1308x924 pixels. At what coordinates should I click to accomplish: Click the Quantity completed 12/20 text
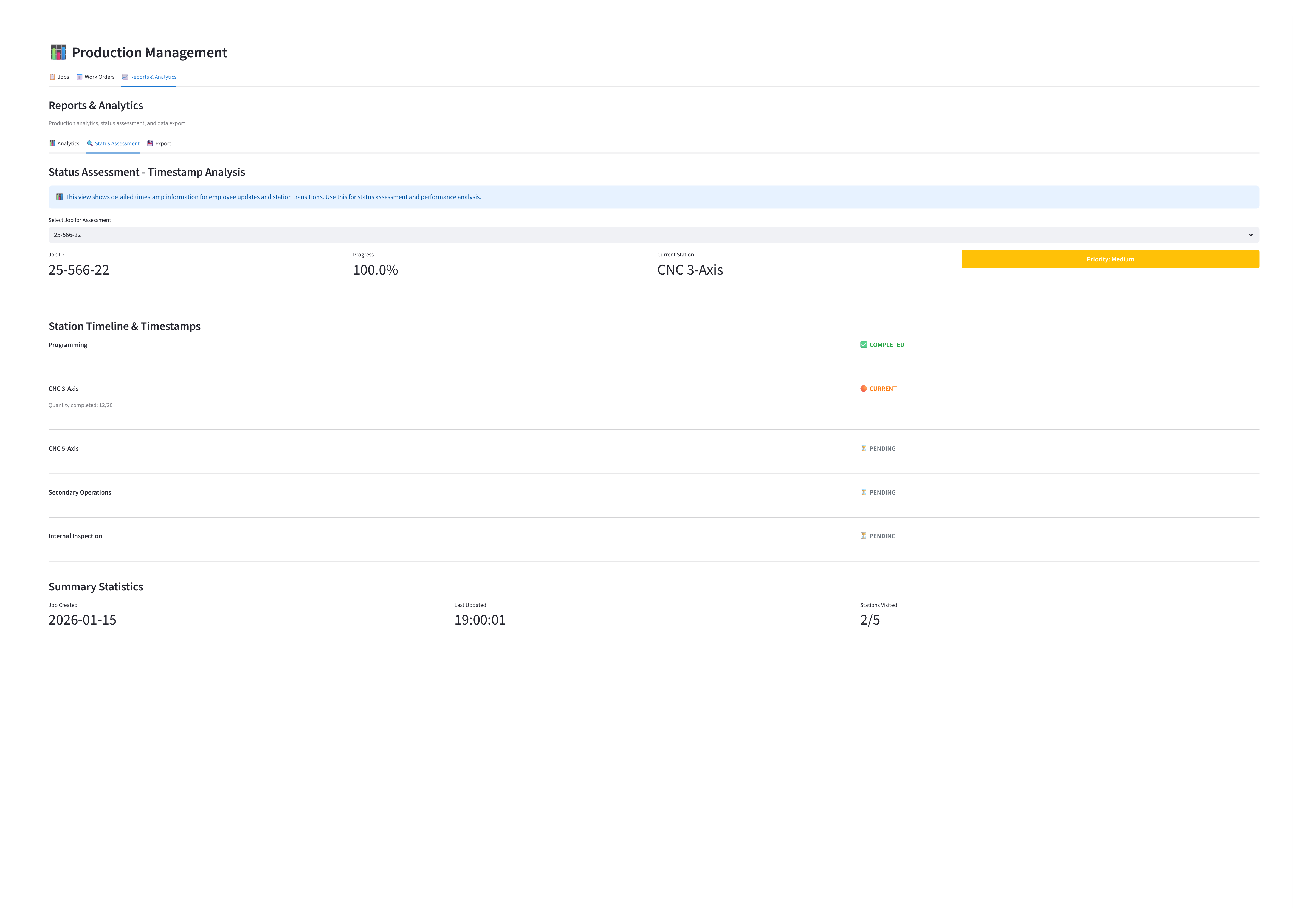coord(80,406)
